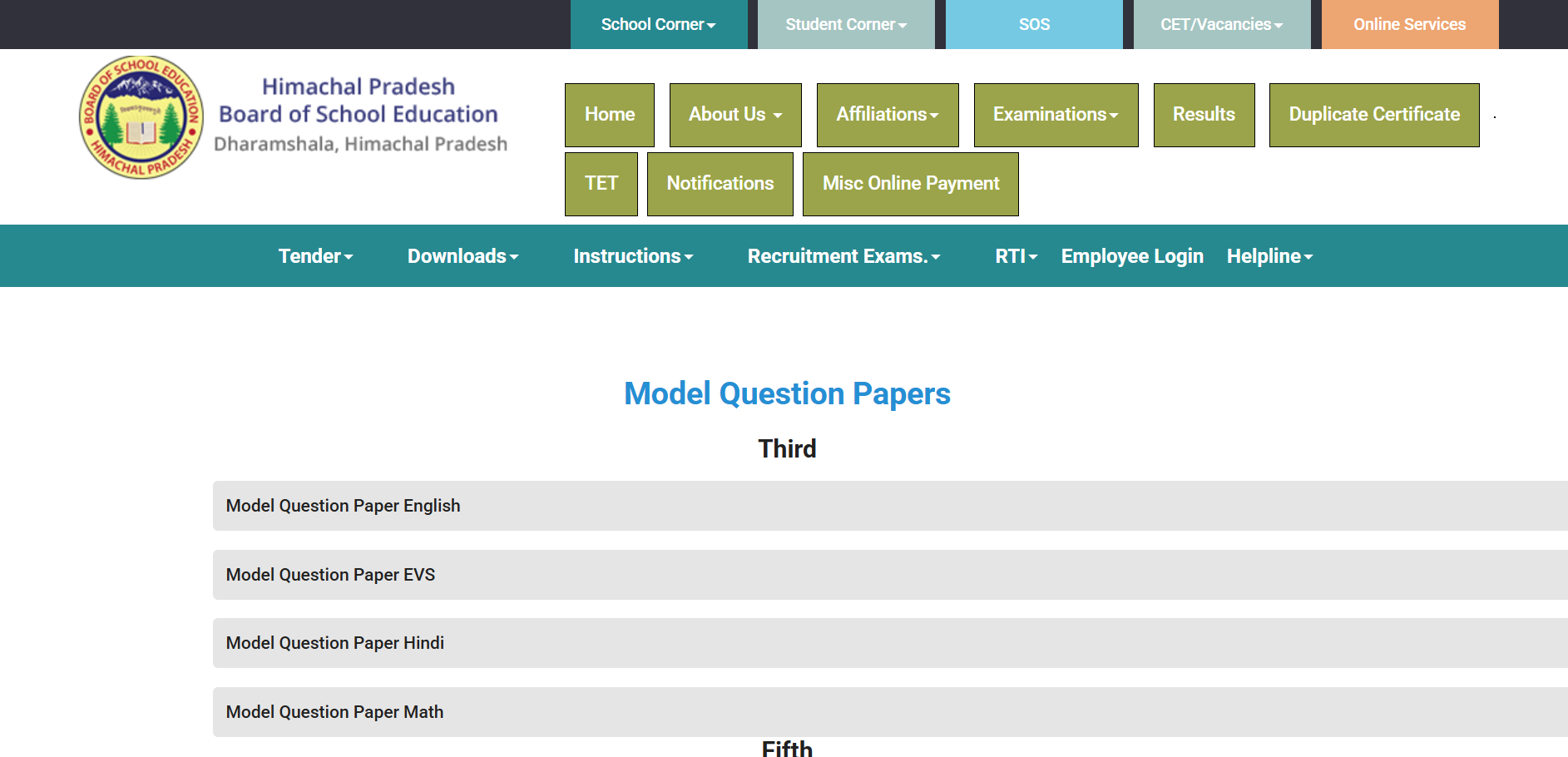The image size is (1568, 757).
Task: Open the TET page
Action: [601, 184]
